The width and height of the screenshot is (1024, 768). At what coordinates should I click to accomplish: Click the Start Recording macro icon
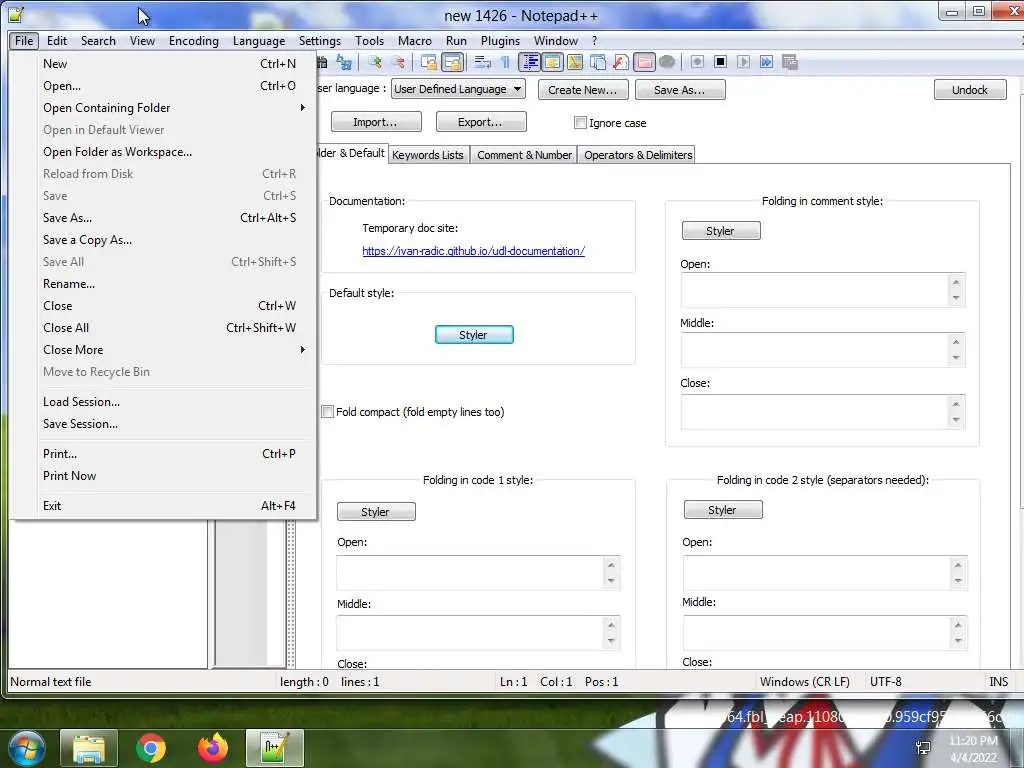click(697, 62)
